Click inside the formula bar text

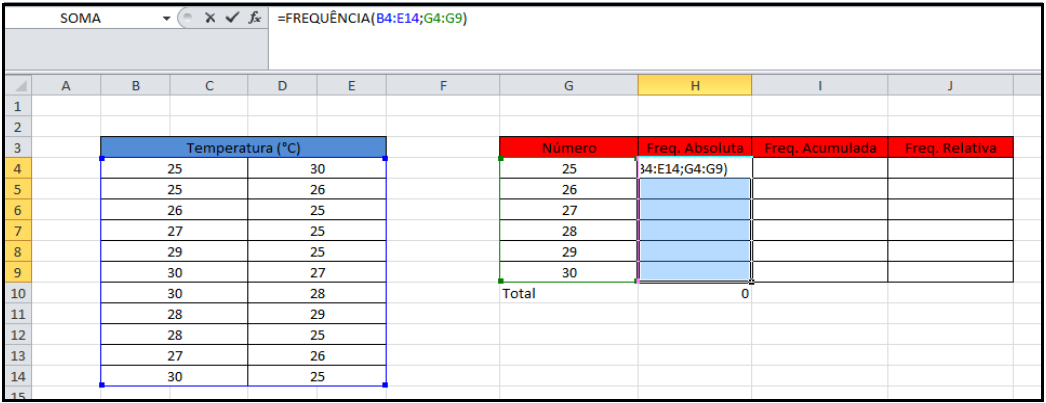[600, 19]
